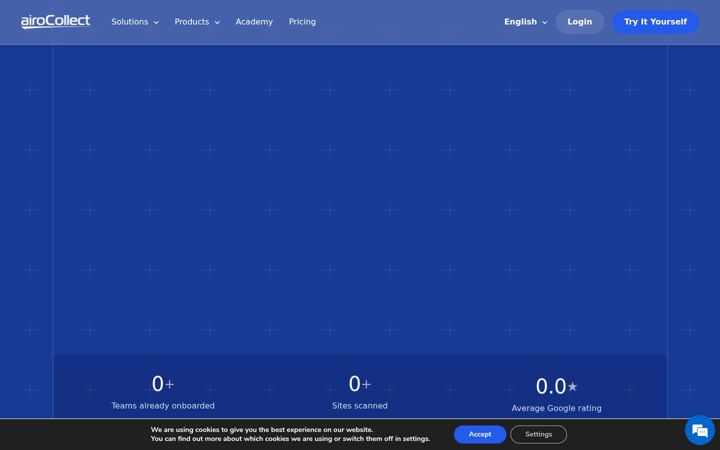Expand the Solutions dropdown menu
The image size is (720, 450).
tap(135, 22)
